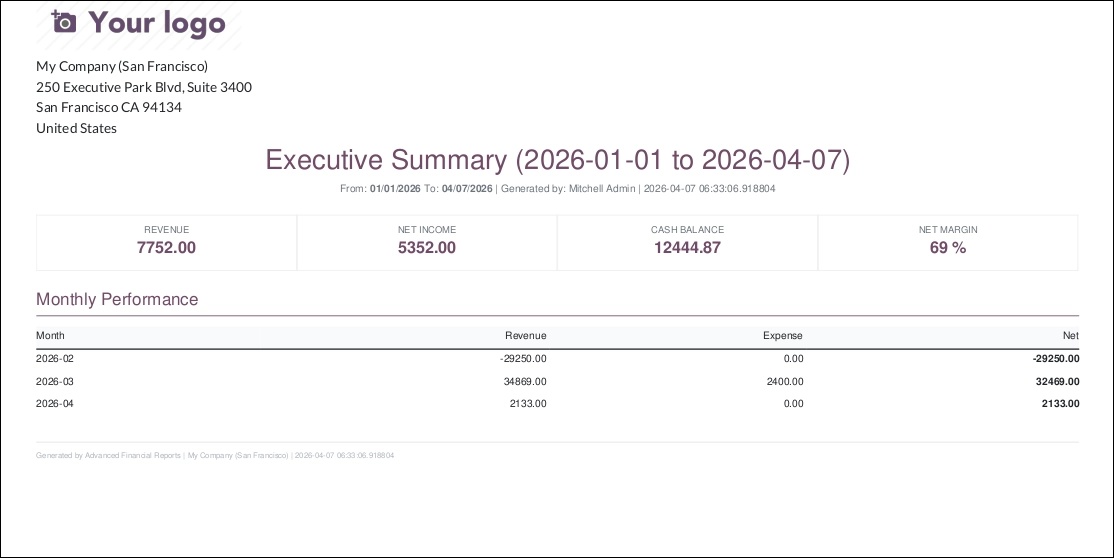Select the 2026-03 month row
1114x558 pixels.
[558, 382]
